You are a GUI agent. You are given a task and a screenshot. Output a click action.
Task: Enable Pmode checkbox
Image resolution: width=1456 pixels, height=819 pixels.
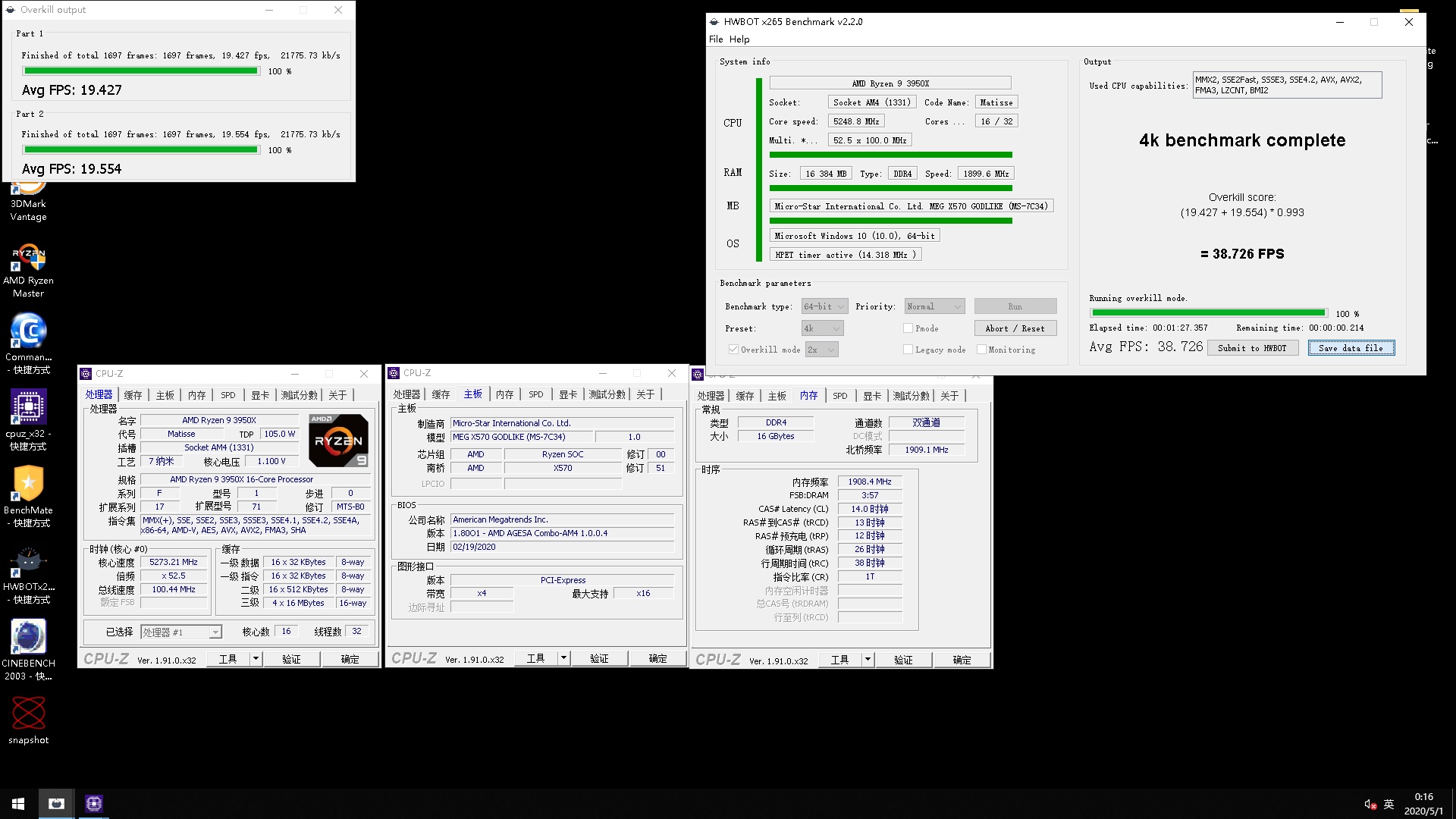pyautogui.click(x=908, y=328)
